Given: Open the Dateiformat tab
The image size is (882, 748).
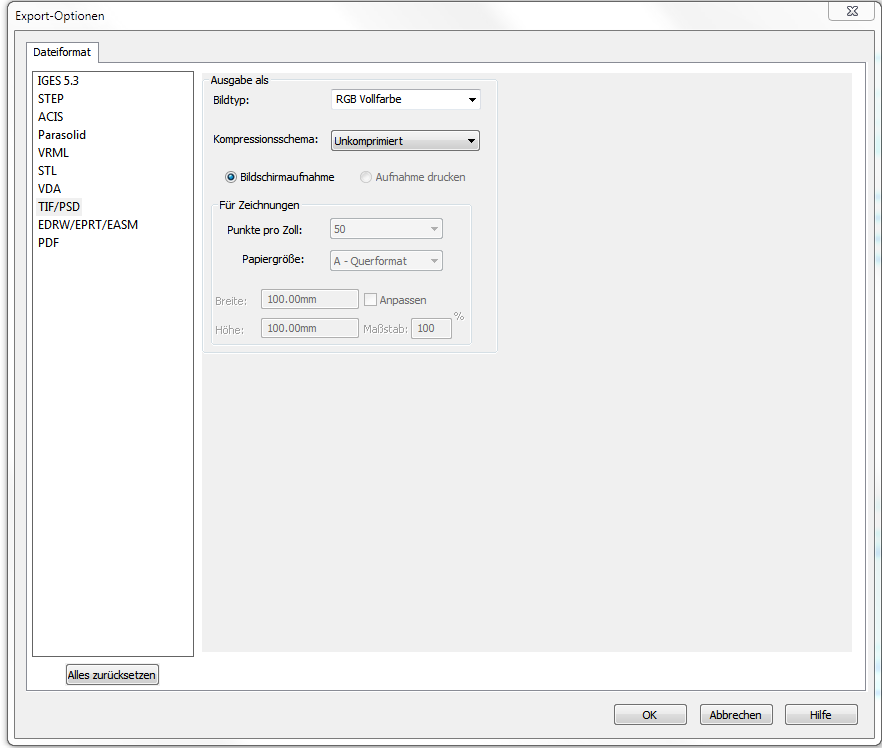Looking at the screenshot, I should [x=62, y=52].
